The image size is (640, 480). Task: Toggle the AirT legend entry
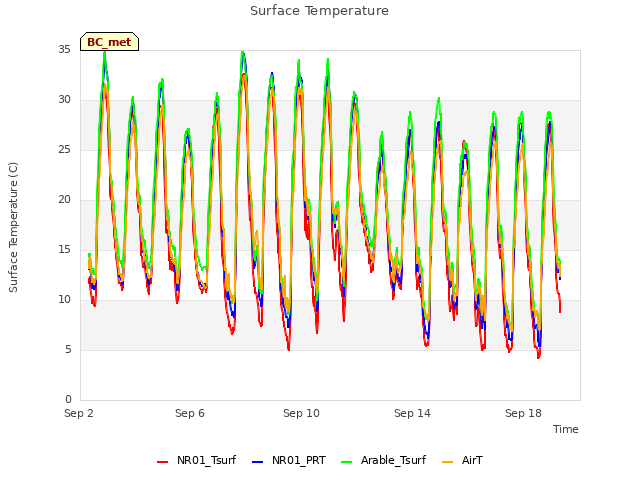click(x=462, y=461)
